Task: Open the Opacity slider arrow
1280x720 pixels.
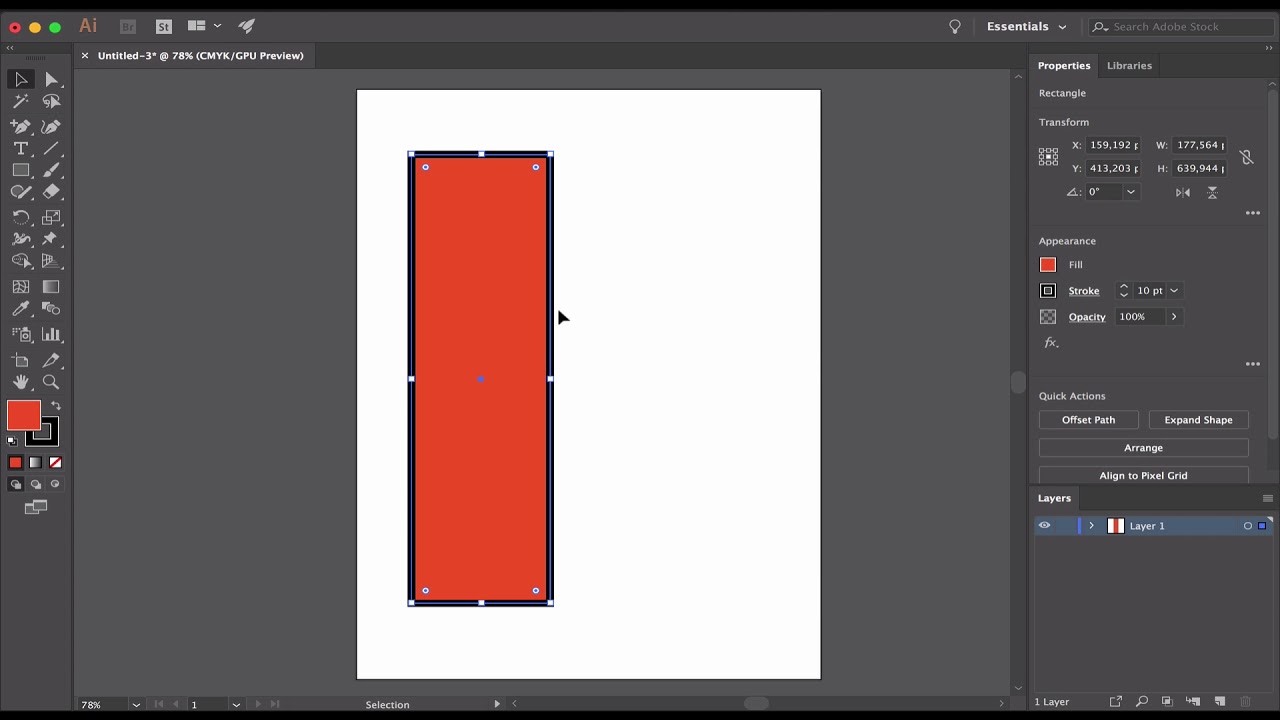Action: [x=1174, y=317]
